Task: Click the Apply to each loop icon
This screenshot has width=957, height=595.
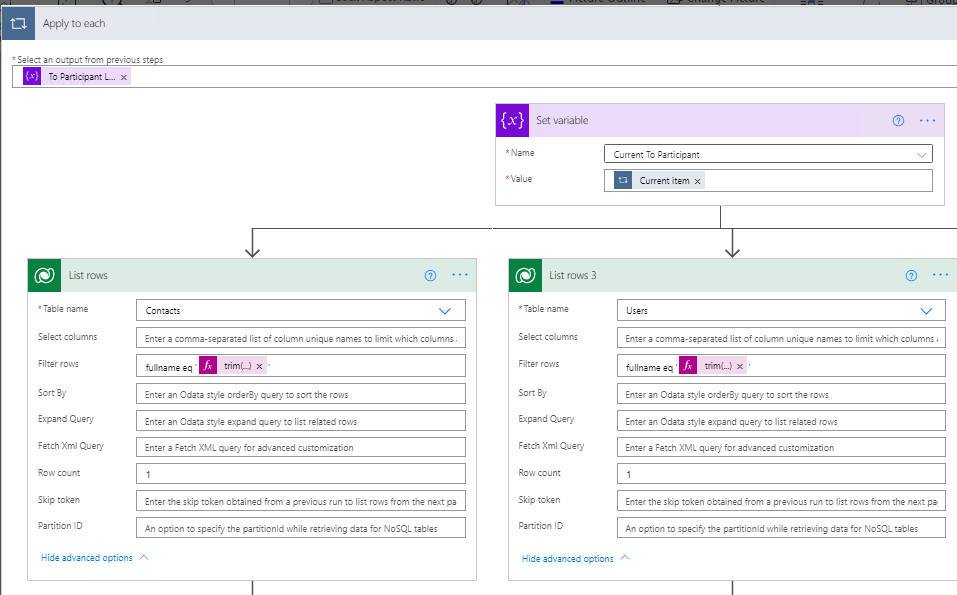Action: click(x=20, y=22)
